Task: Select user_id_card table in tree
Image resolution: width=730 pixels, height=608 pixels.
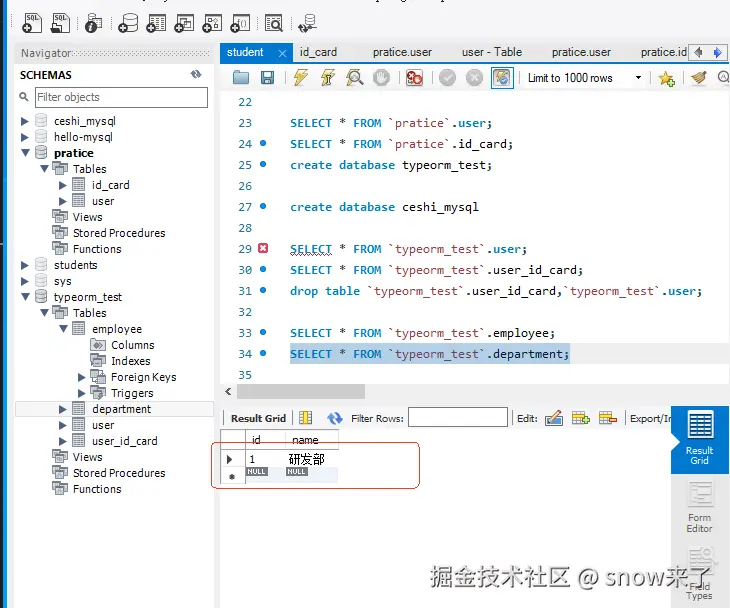Action: click(124, 441)
